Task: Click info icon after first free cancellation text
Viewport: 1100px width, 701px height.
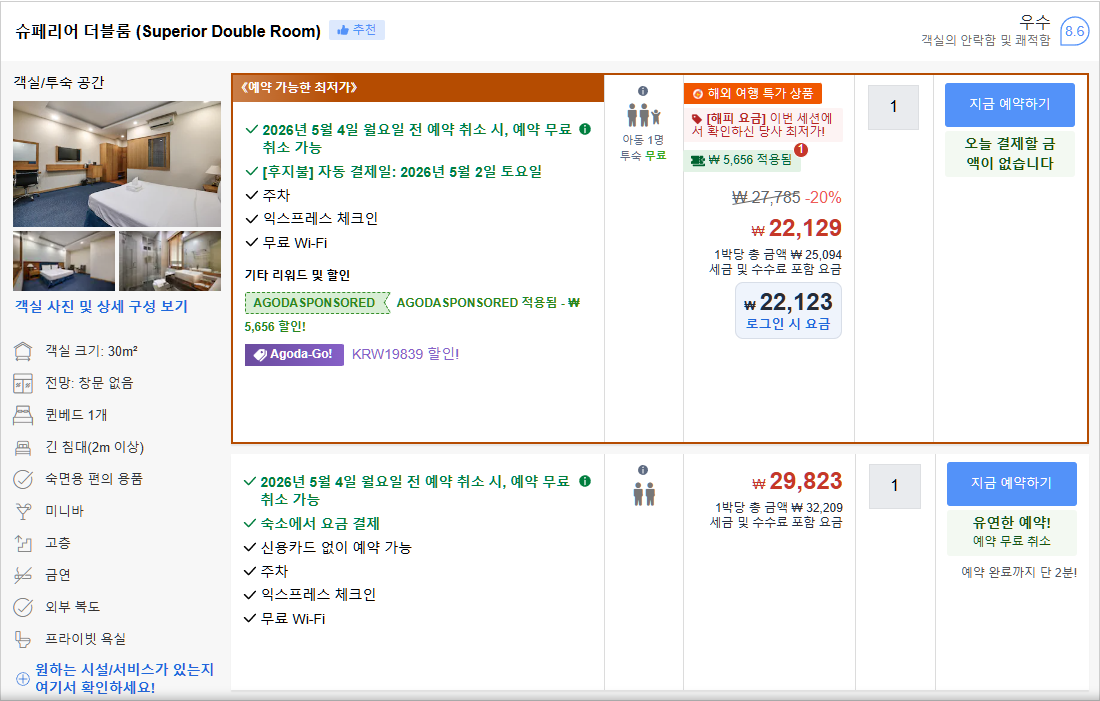Action: click(x=585, y=129)
